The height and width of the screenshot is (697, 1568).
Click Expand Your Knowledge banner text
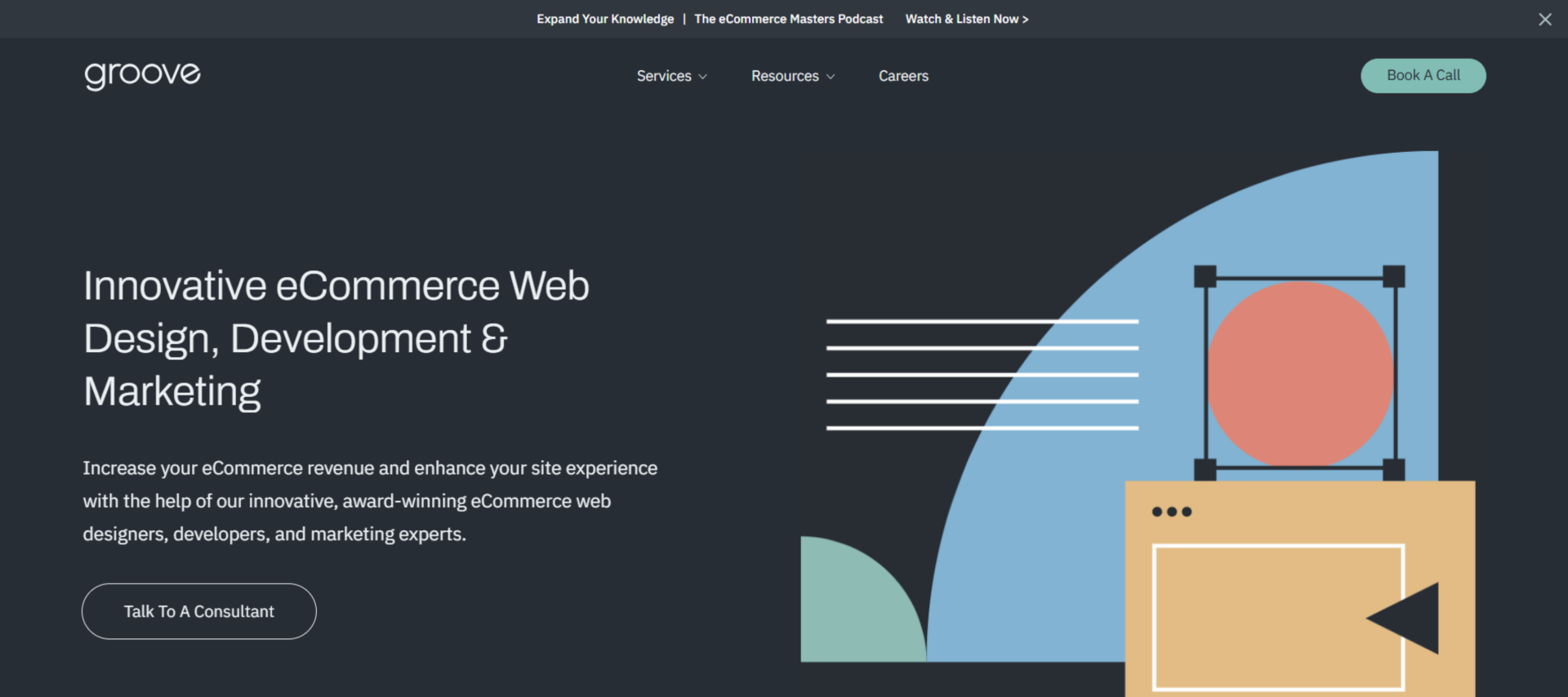(x=605, y=19)
